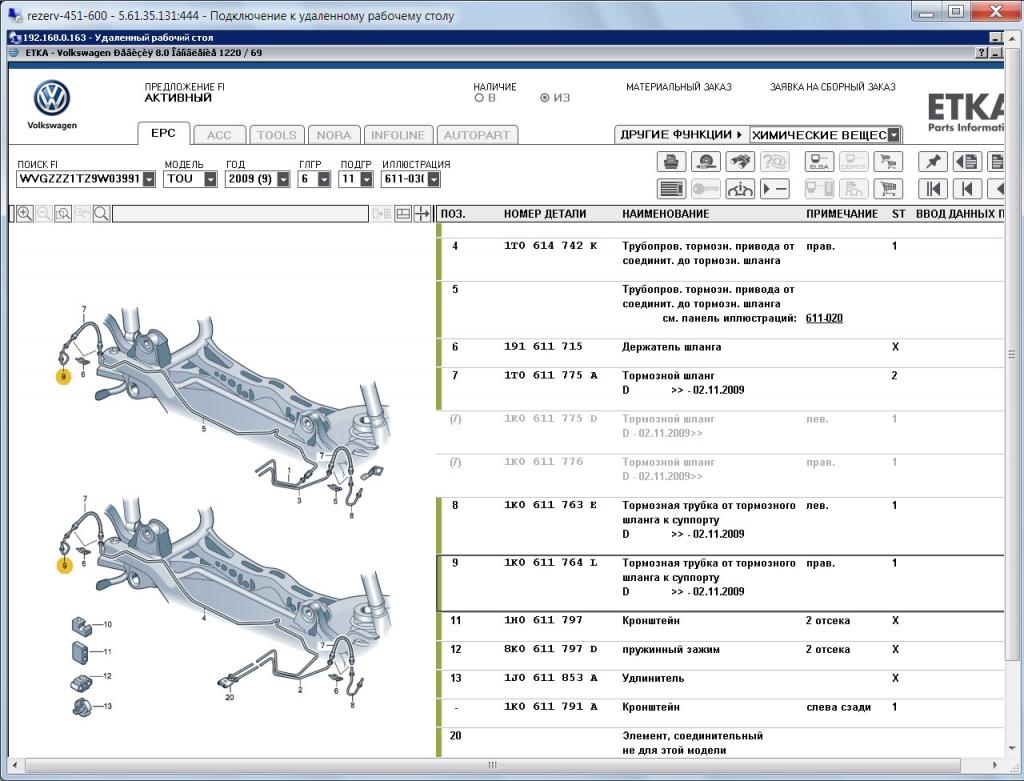Click the info car icon
Screen dimensions: 1024x781
(740, 189)
